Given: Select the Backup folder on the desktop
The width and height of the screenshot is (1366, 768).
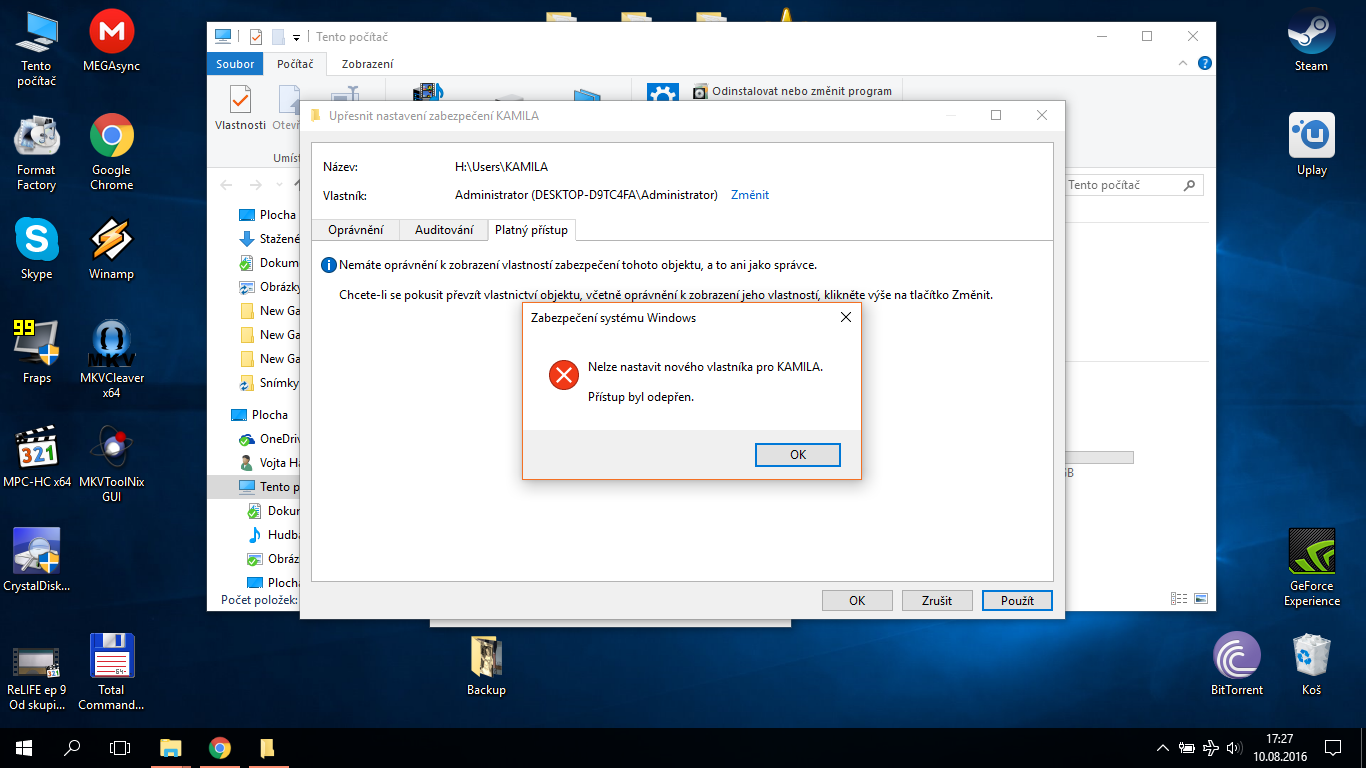Looking at the screenshot, I should pos(487,667).
